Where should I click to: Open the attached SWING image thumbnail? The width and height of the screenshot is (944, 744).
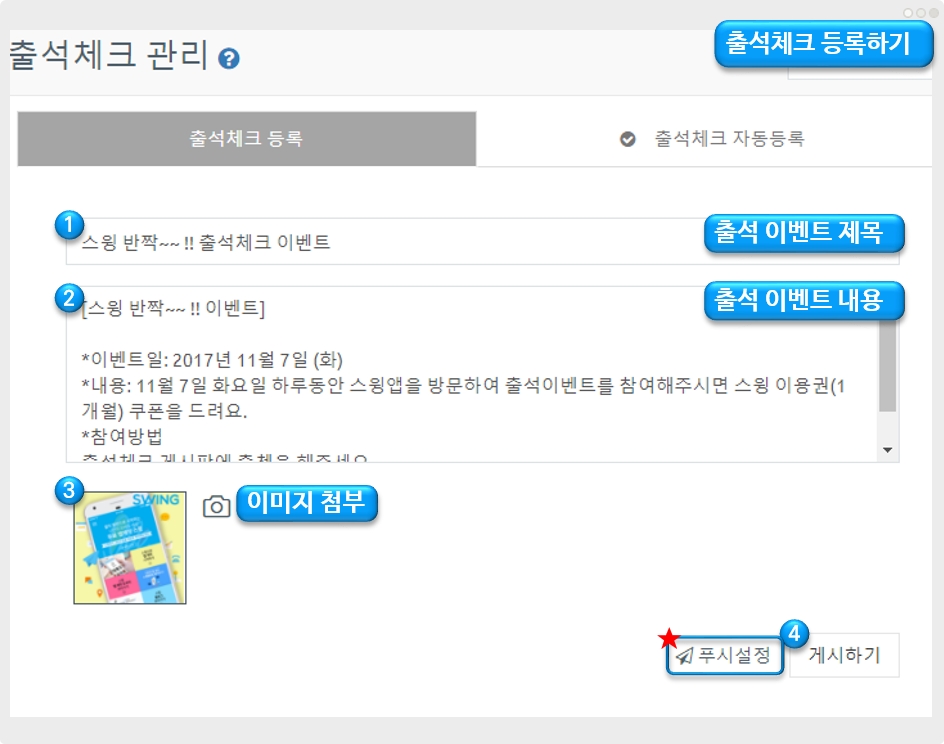tap(130, 548)
